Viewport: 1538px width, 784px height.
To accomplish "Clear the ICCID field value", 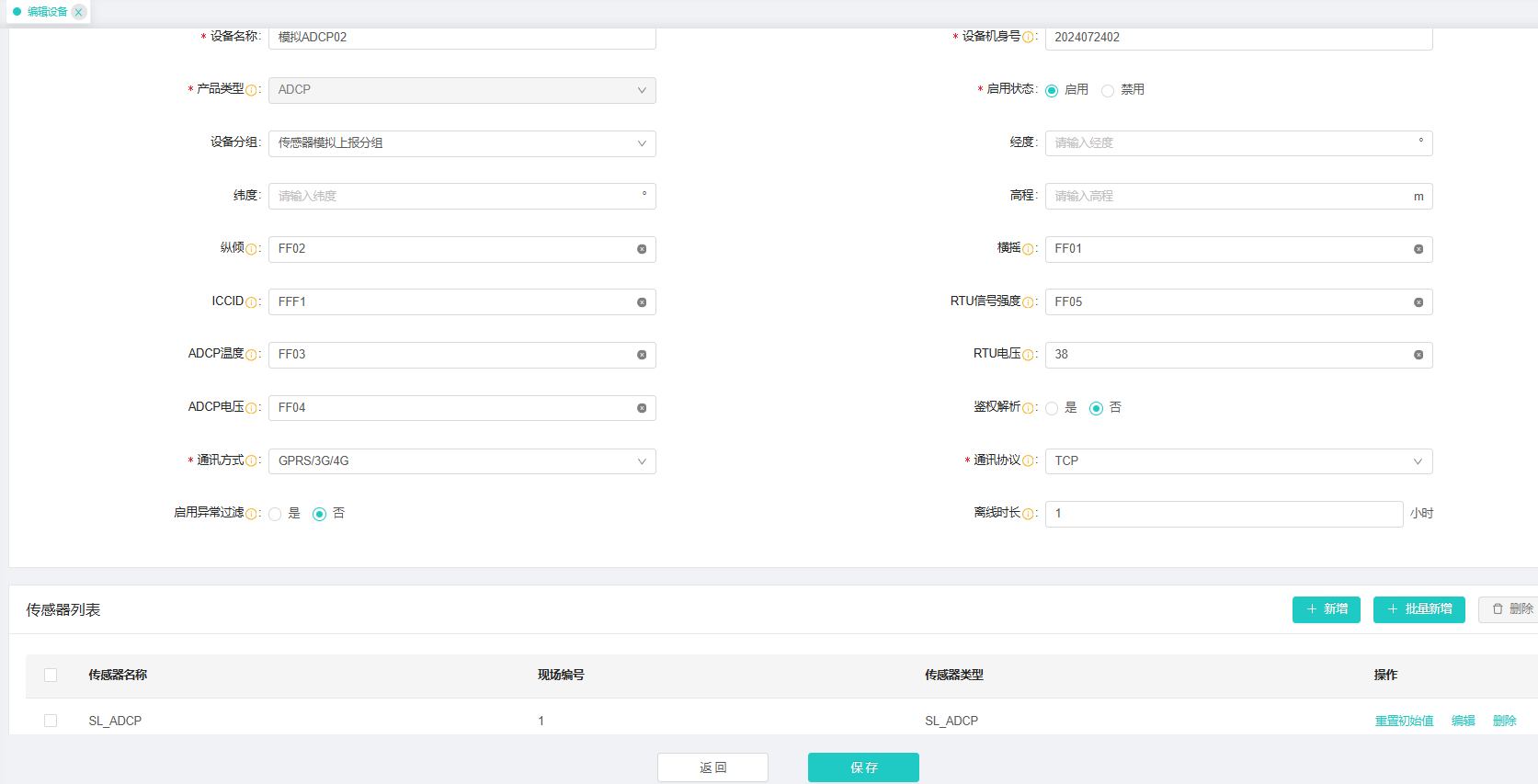I will tap(642, 302).
